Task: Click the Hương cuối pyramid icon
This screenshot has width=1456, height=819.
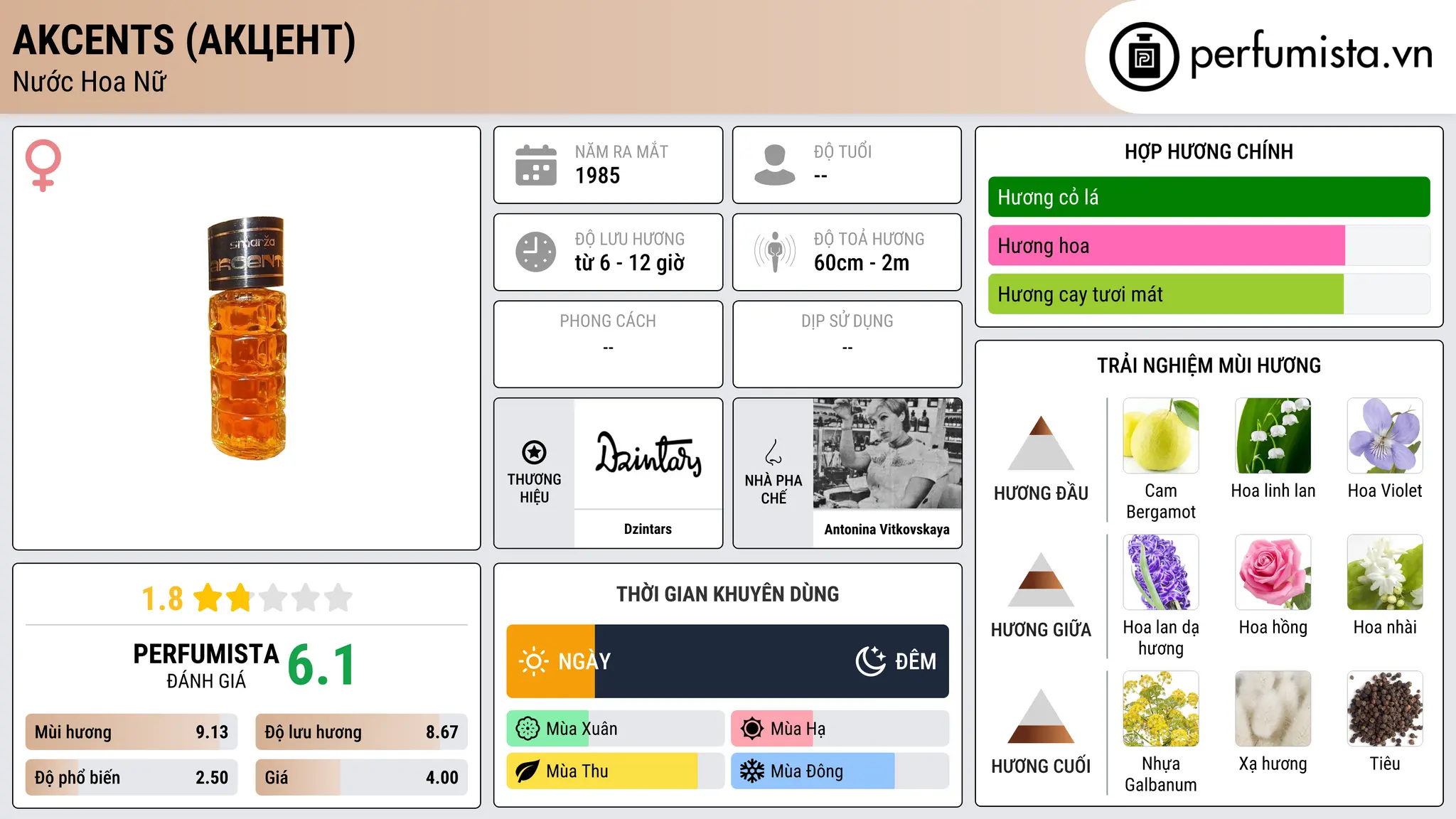Action: 1042,715
